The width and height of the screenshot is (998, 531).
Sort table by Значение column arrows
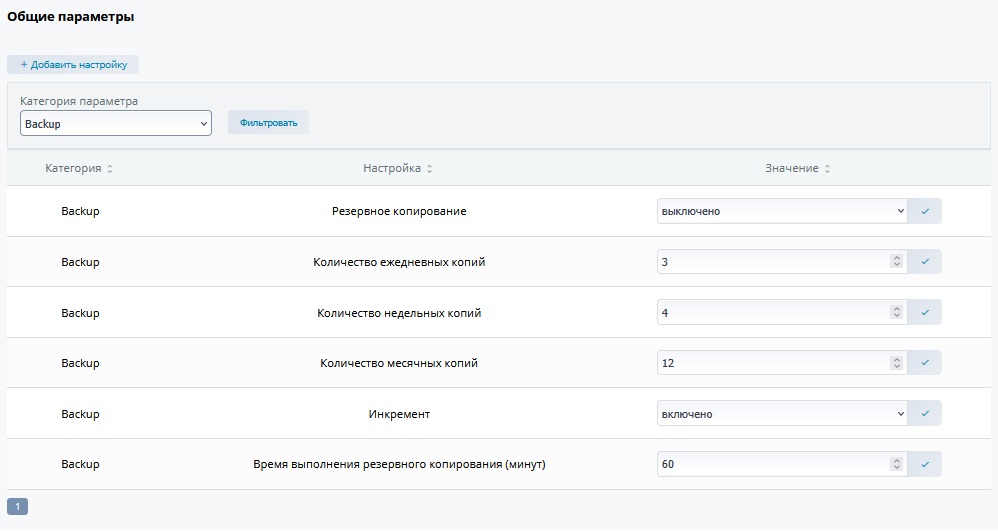coord(827,169)
